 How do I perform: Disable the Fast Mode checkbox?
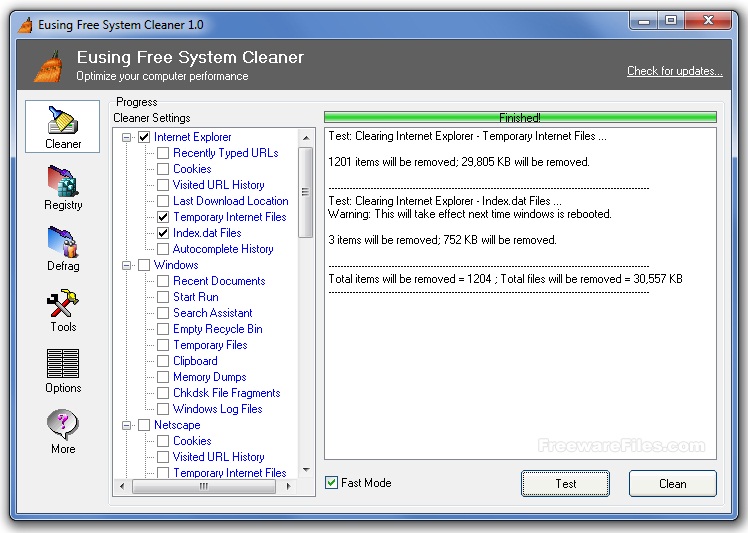[x=332, y=483]
